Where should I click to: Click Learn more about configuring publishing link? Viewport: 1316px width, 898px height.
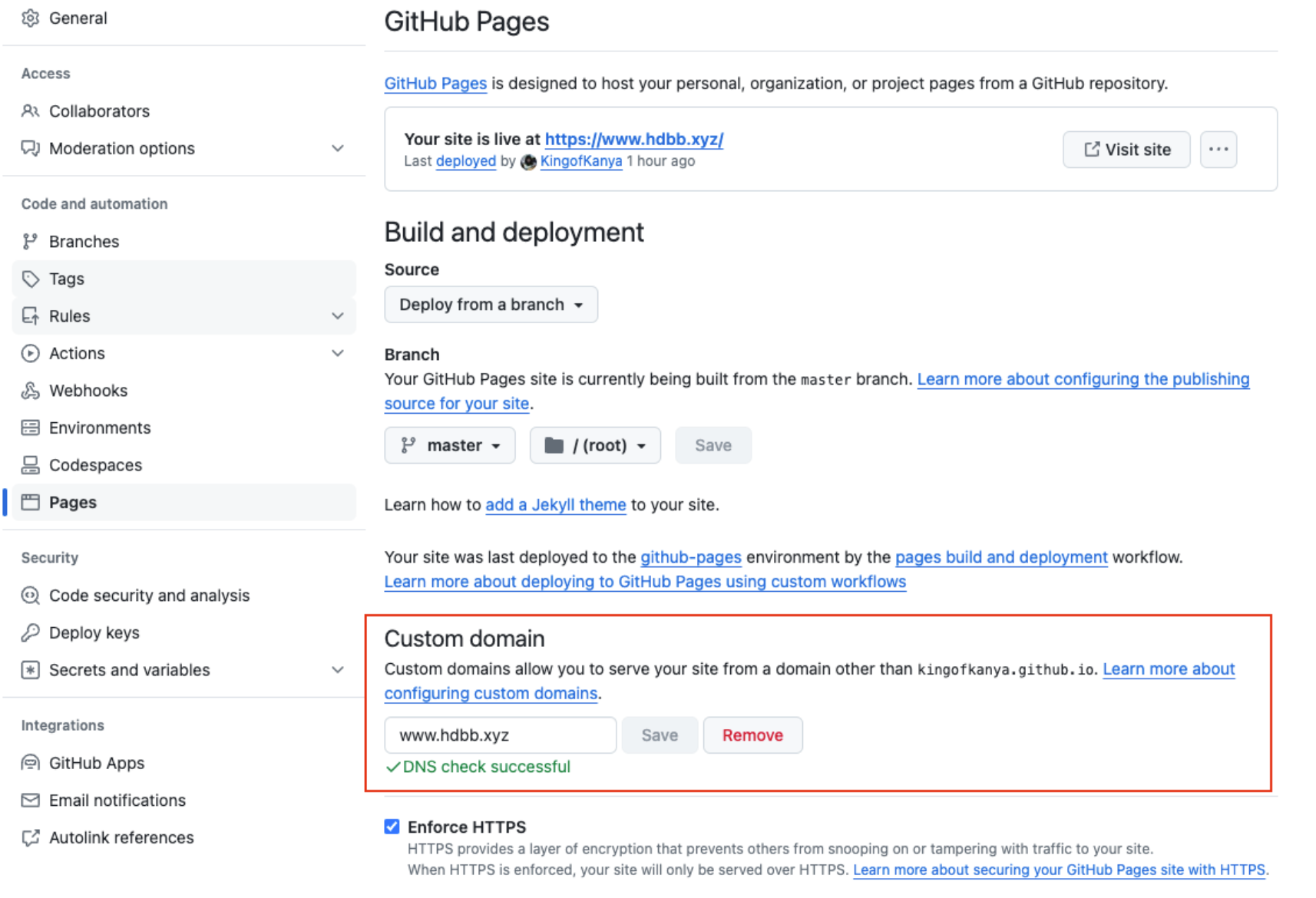point(1083,379)
